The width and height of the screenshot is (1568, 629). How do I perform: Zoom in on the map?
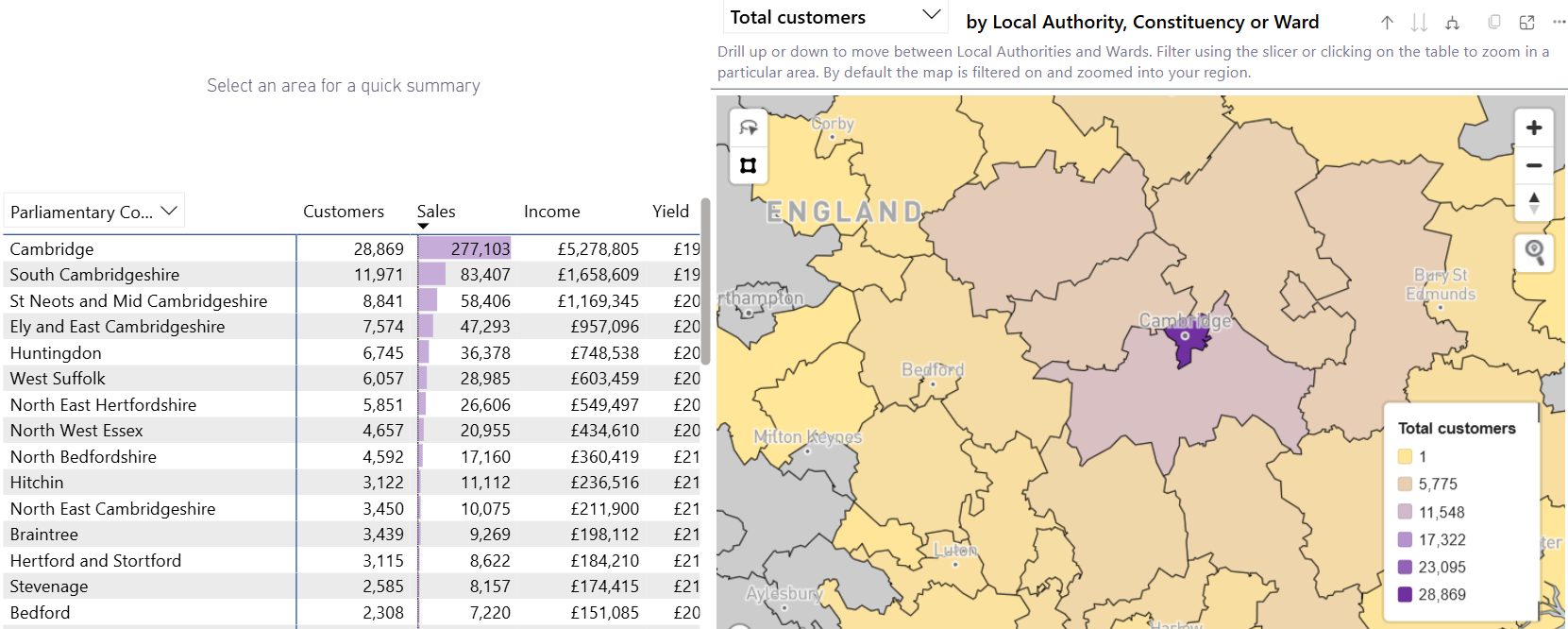(x=1534, y=127)
